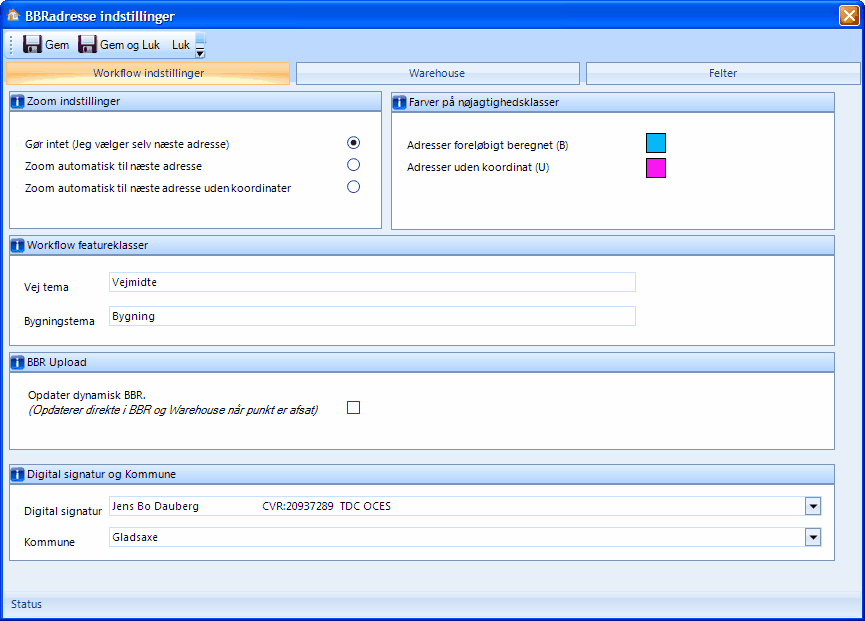Click the italic note about BBR og Warehouse
865x621 pixels.
pos(173,410)
